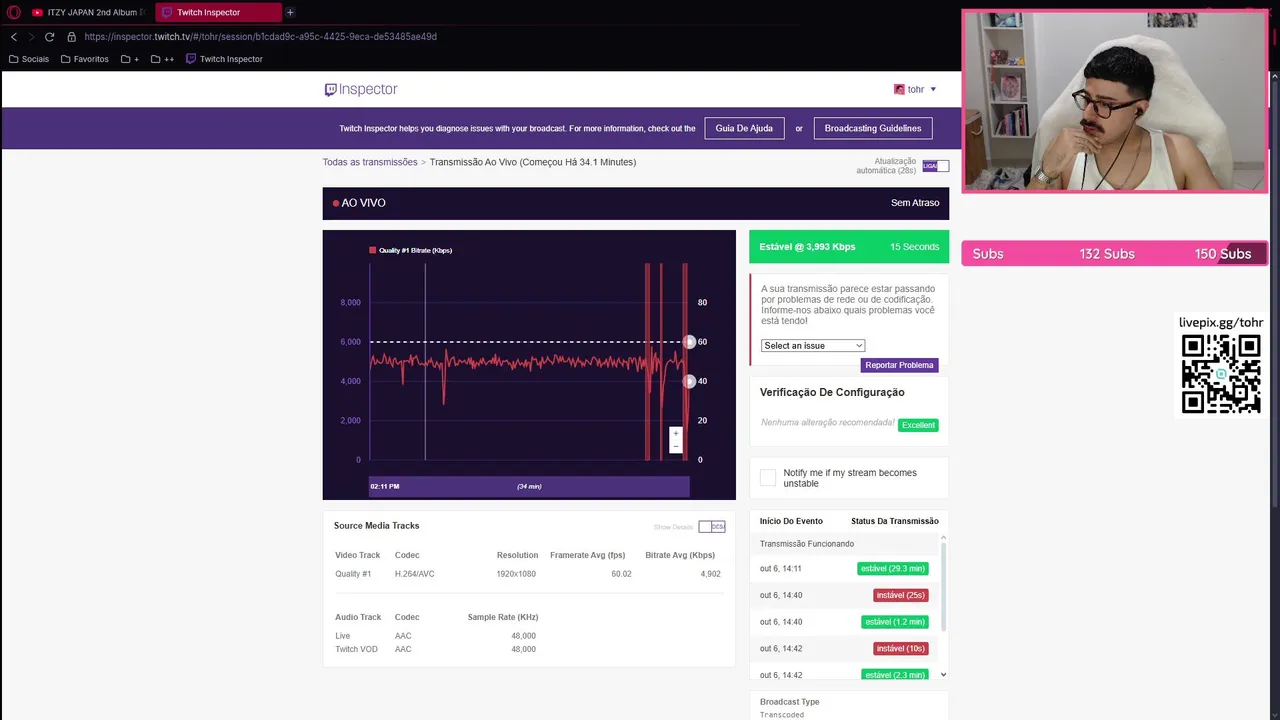Switch to the ITZY JAPAN 2nd Album tab
Viewport: 1280px width, 720px height.
[x=88, y=12]
